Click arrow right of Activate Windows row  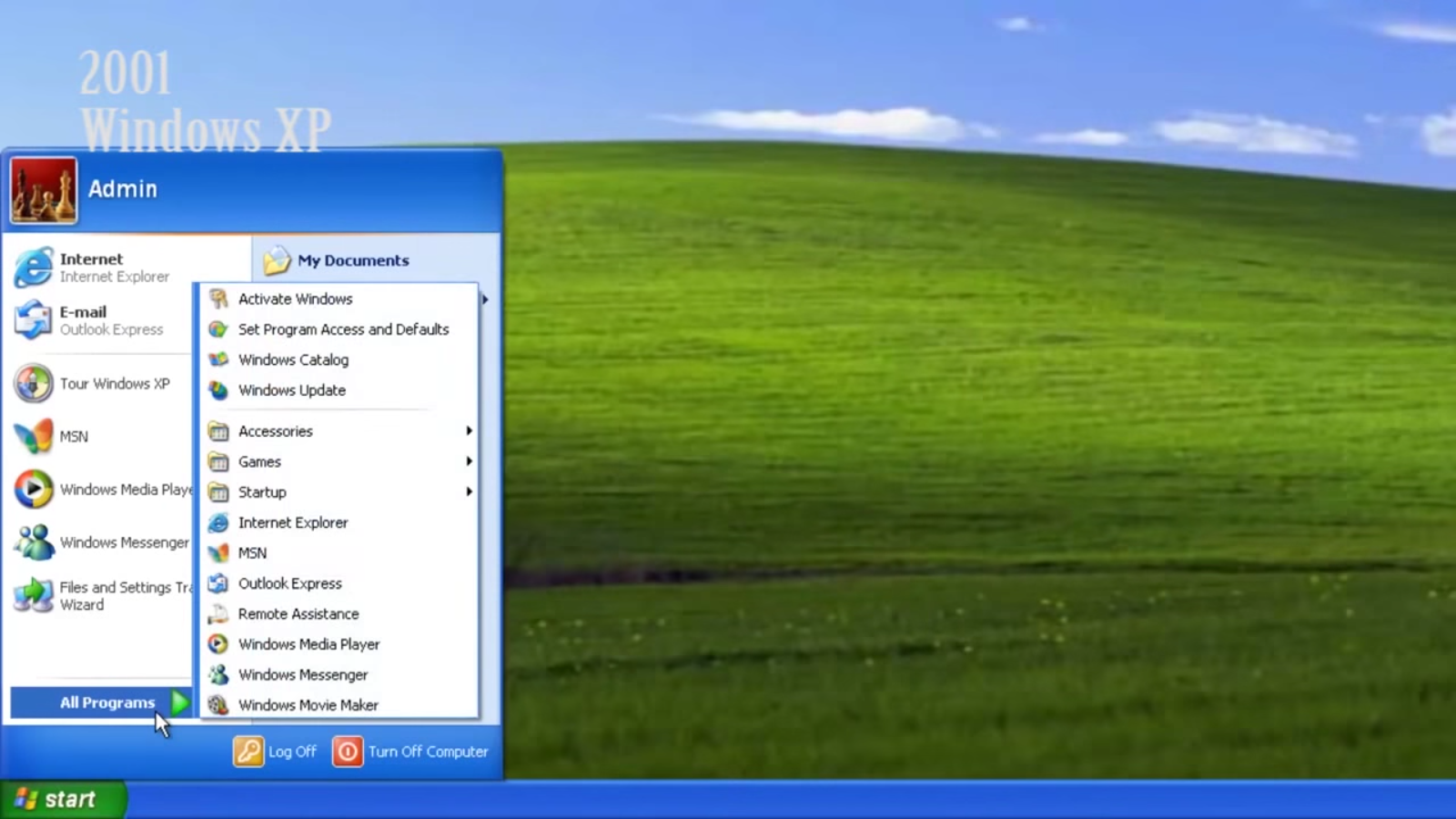[x=486, y=299]
